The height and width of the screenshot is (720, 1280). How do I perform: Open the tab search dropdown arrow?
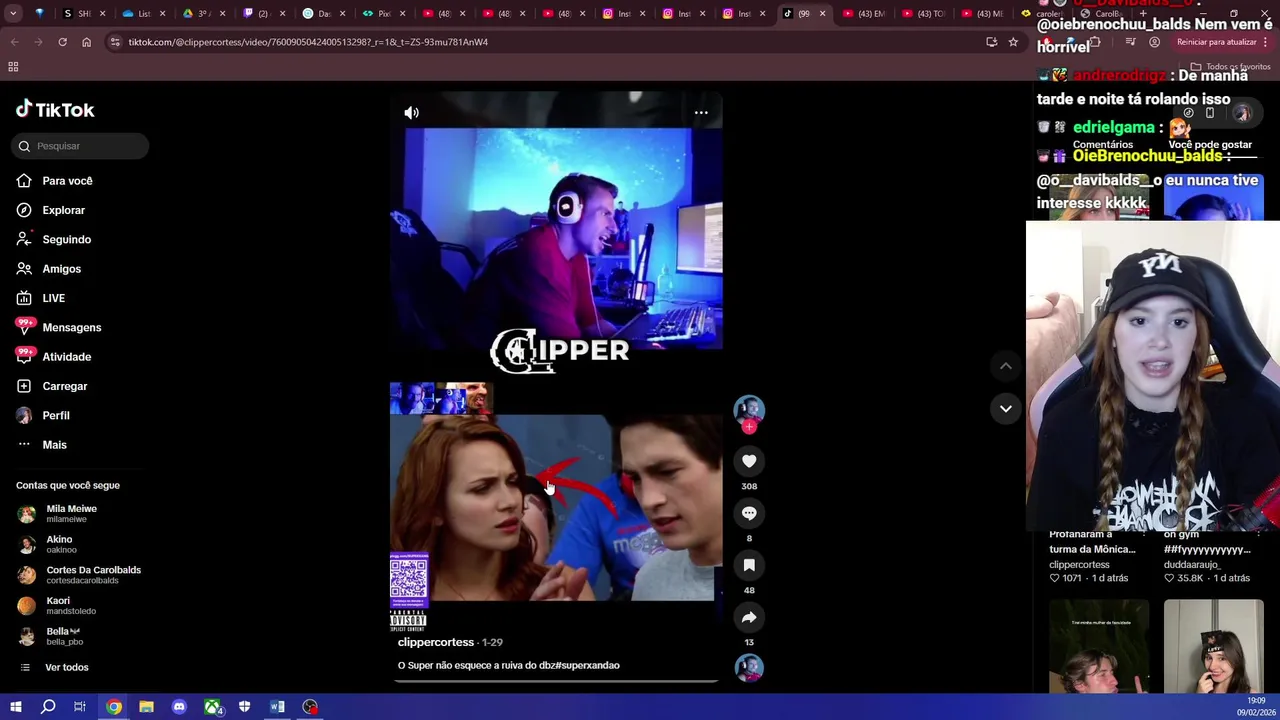[14, 14]
